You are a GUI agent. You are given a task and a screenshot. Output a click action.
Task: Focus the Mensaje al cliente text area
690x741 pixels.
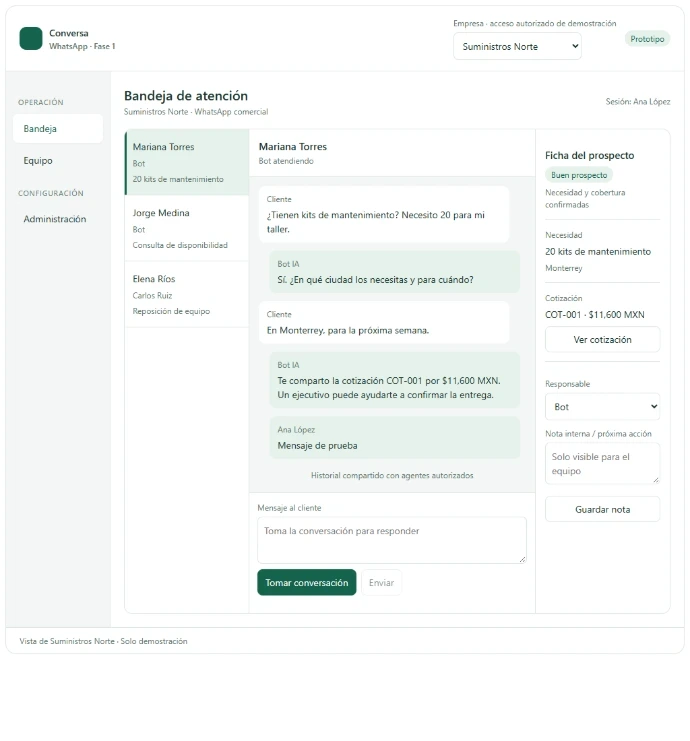pos(392,540)
